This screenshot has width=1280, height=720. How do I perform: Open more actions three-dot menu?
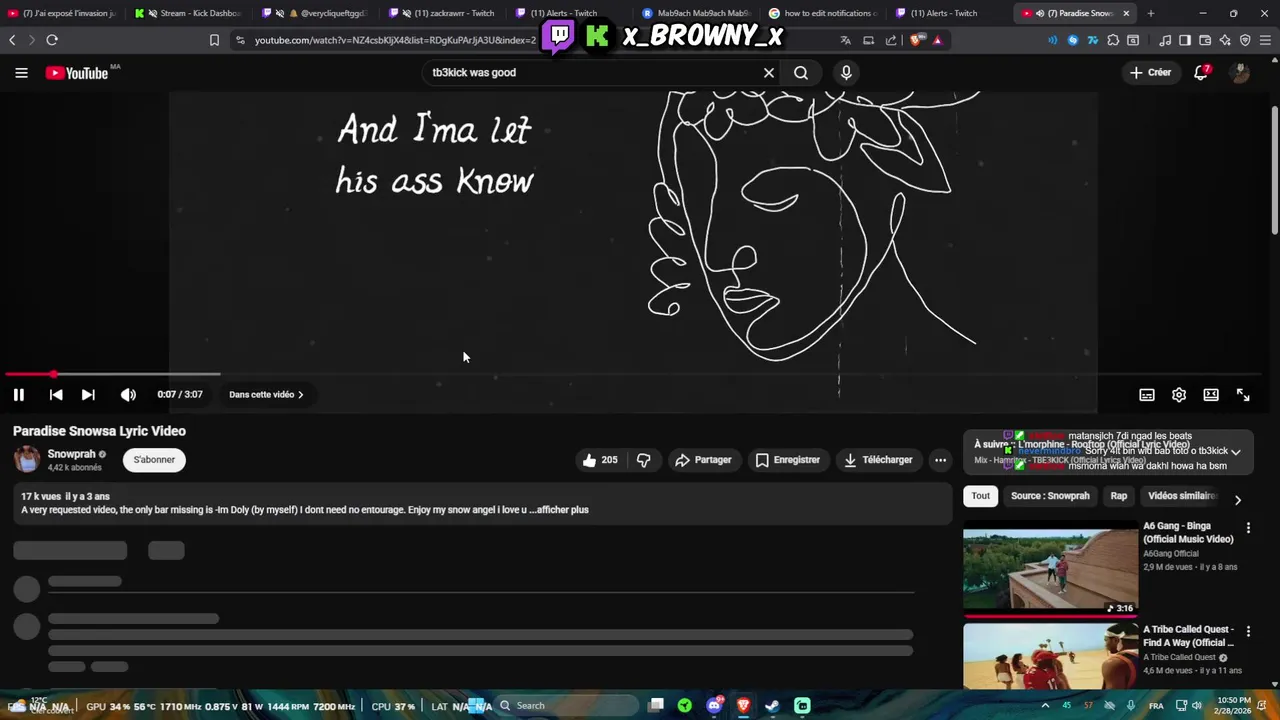pos(940,460)
